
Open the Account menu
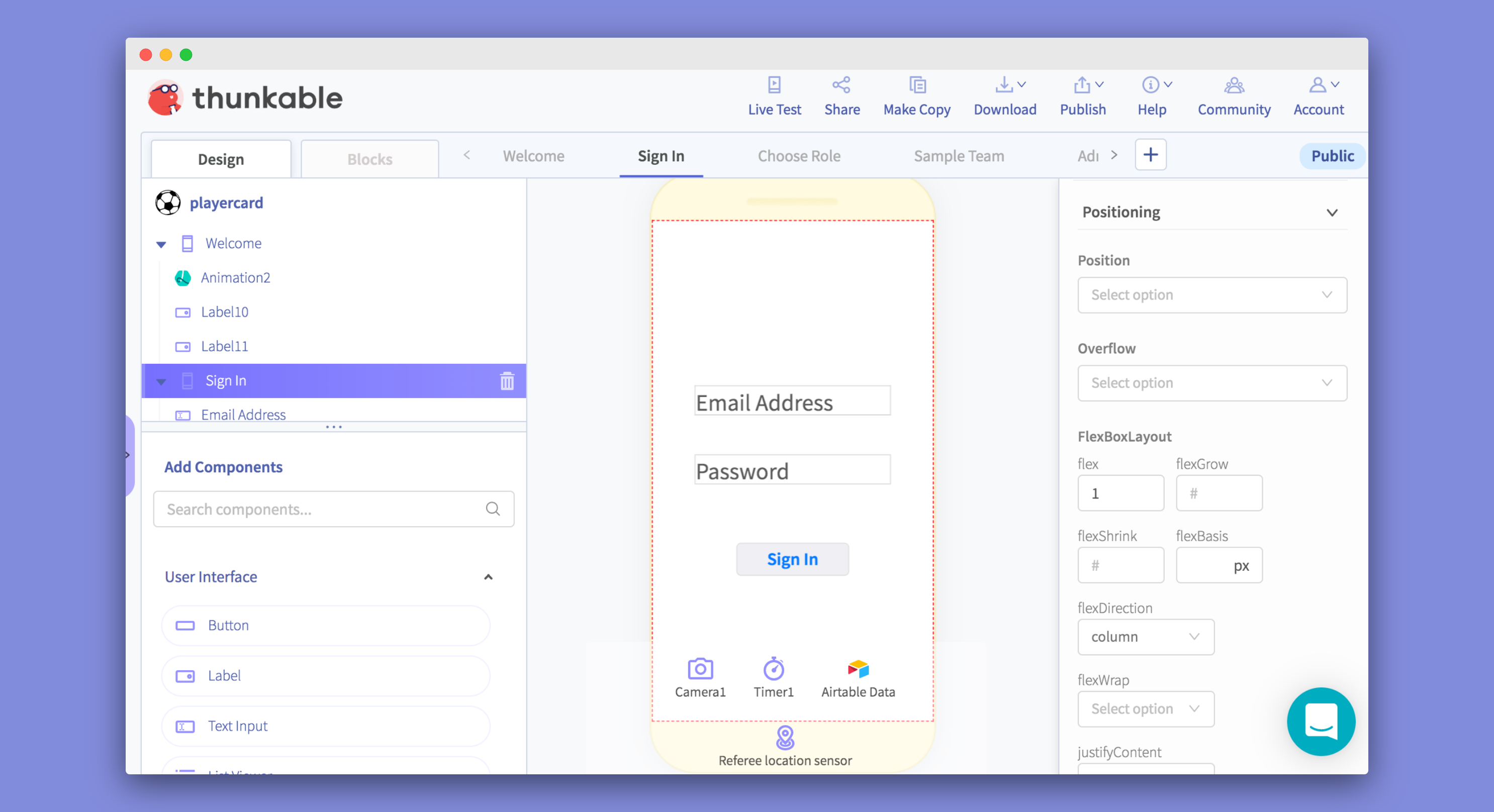click(1318, 97)
